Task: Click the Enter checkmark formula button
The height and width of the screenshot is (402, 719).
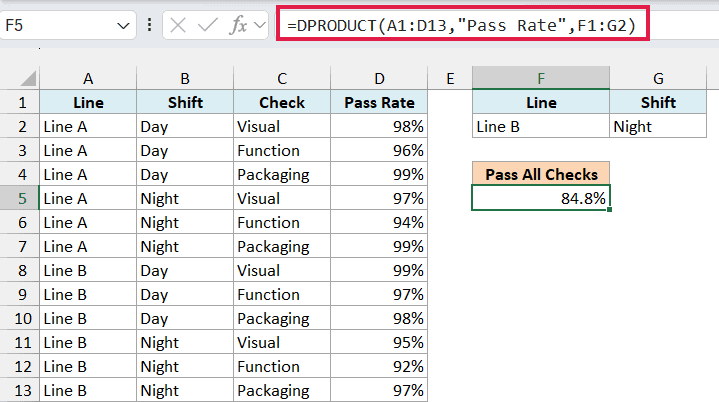Action: 207,25
